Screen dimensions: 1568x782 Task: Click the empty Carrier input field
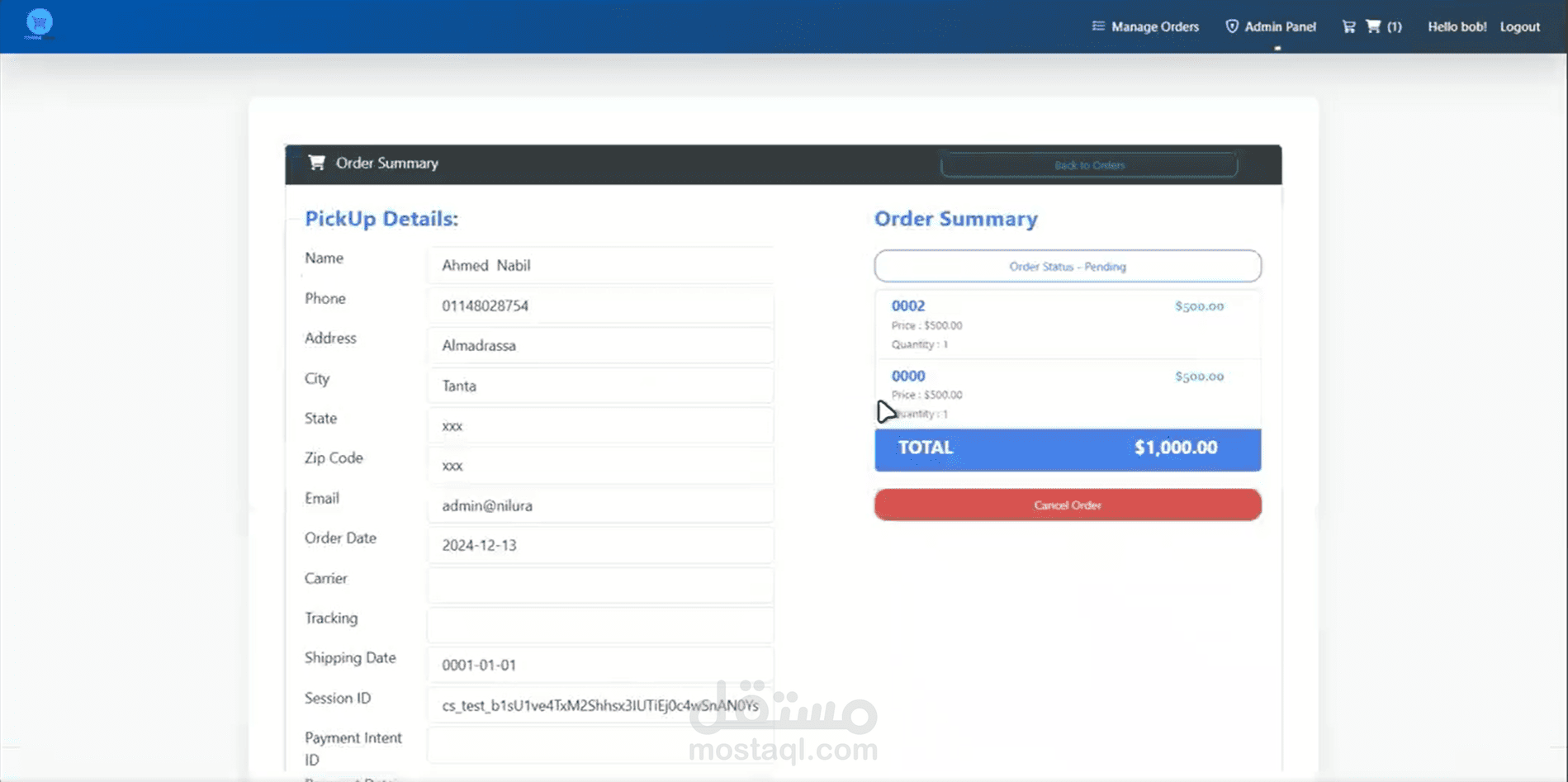[600, 585]
